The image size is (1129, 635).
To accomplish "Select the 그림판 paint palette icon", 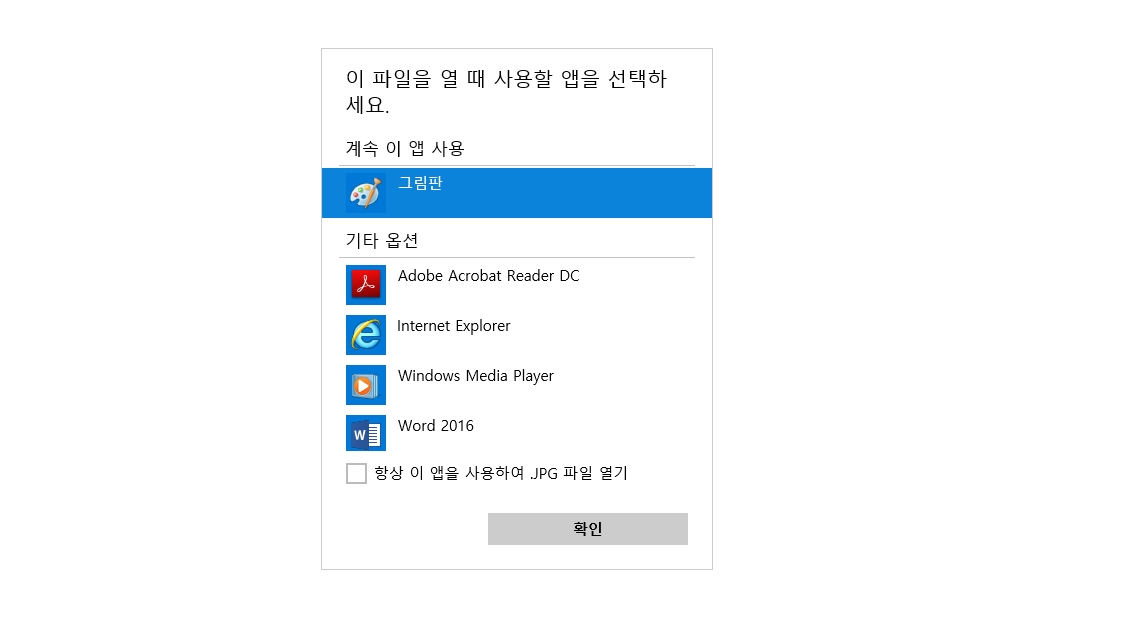I will click(366, 193).
